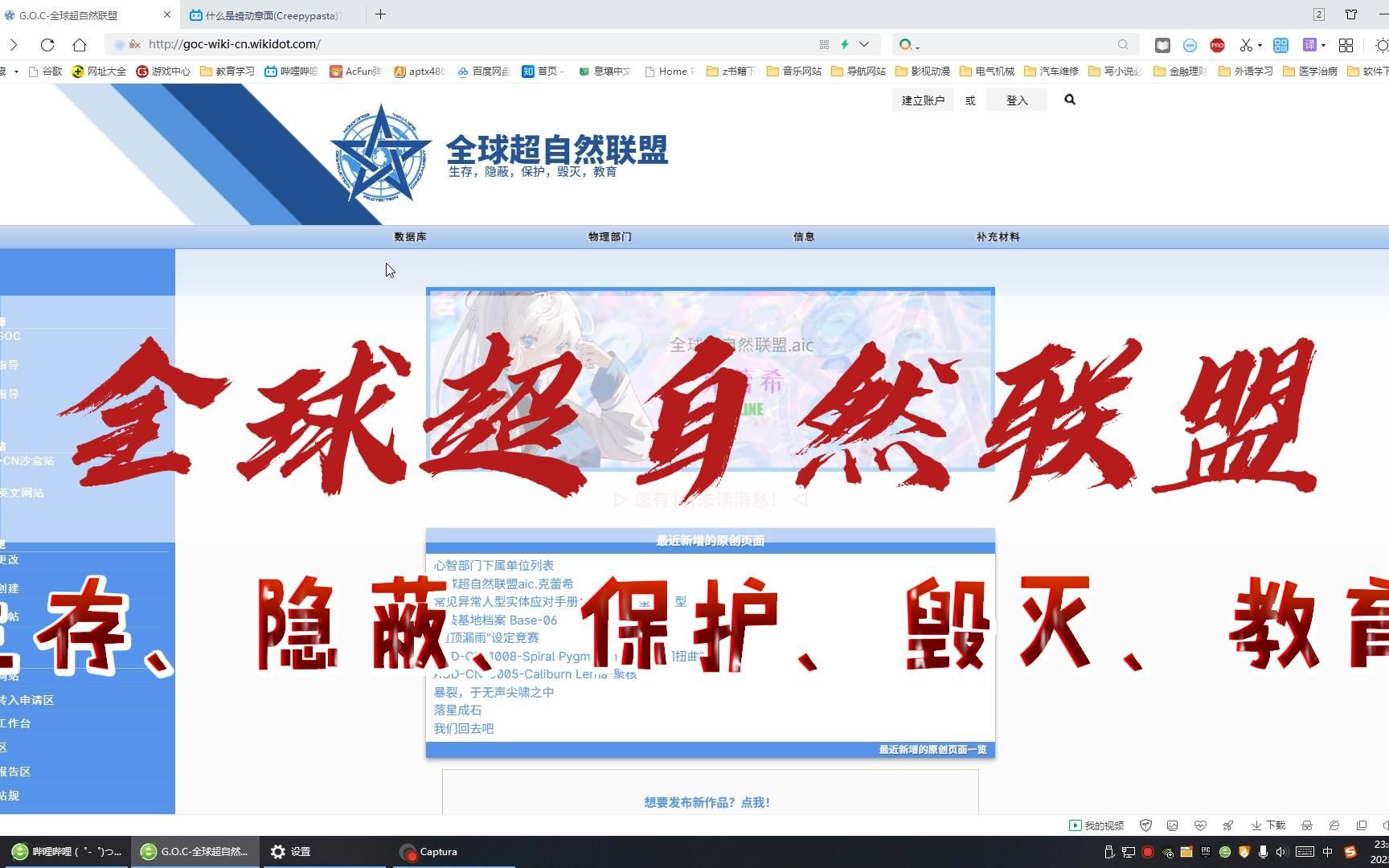Open a new browser tab with plus
1389x868 pixels.
[380, 14]
